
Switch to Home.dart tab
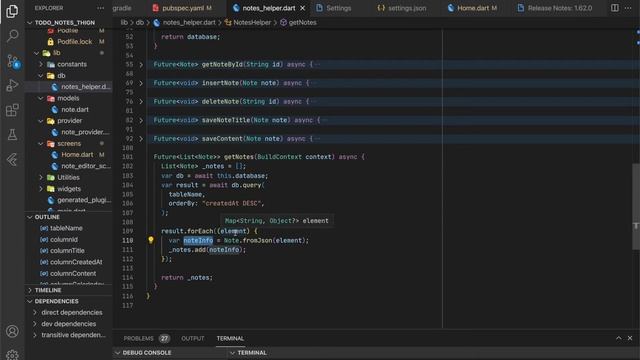(x=472, y=8)
